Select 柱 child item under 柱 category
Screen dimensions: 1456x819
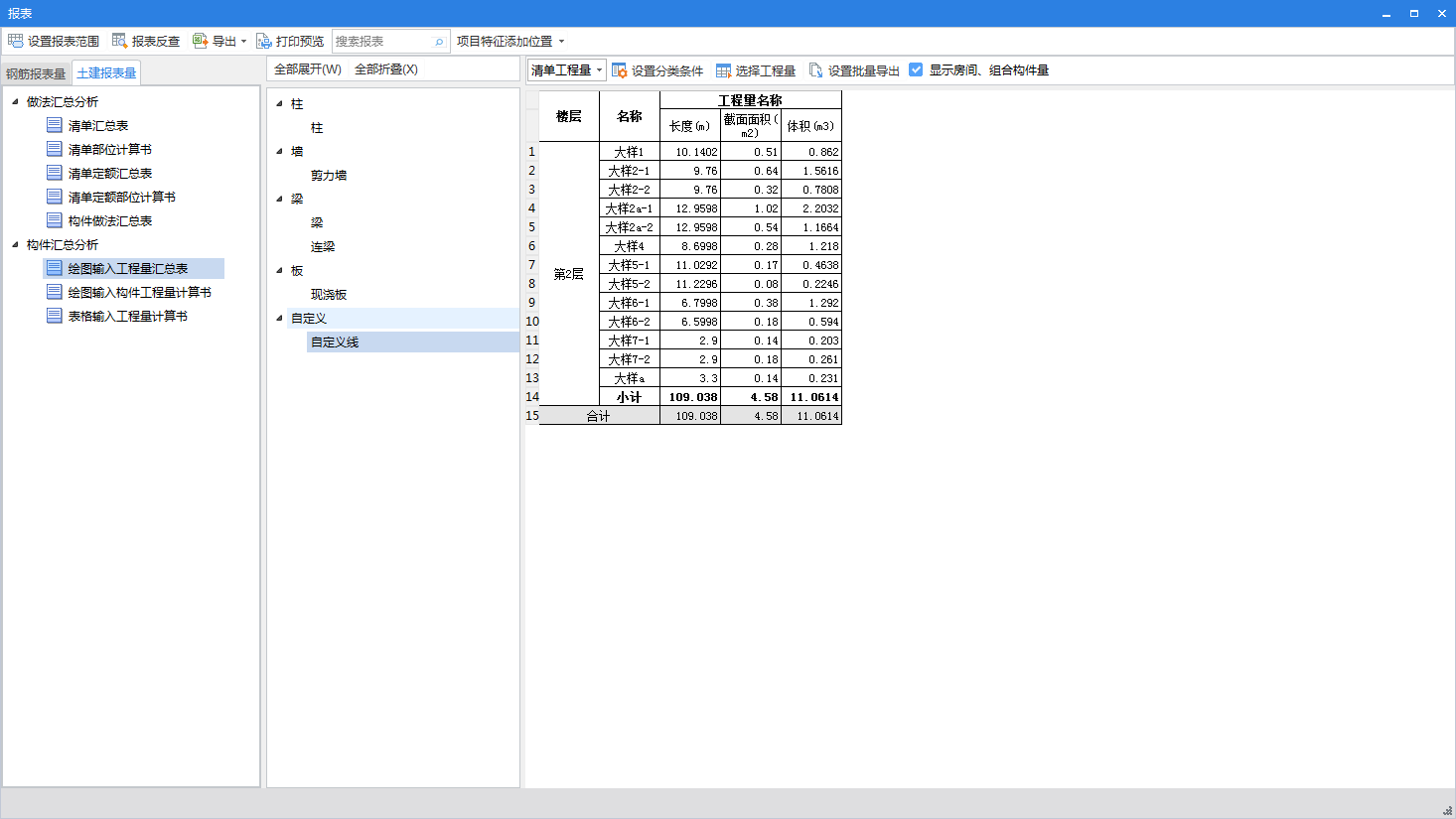(x=317, y=127)
